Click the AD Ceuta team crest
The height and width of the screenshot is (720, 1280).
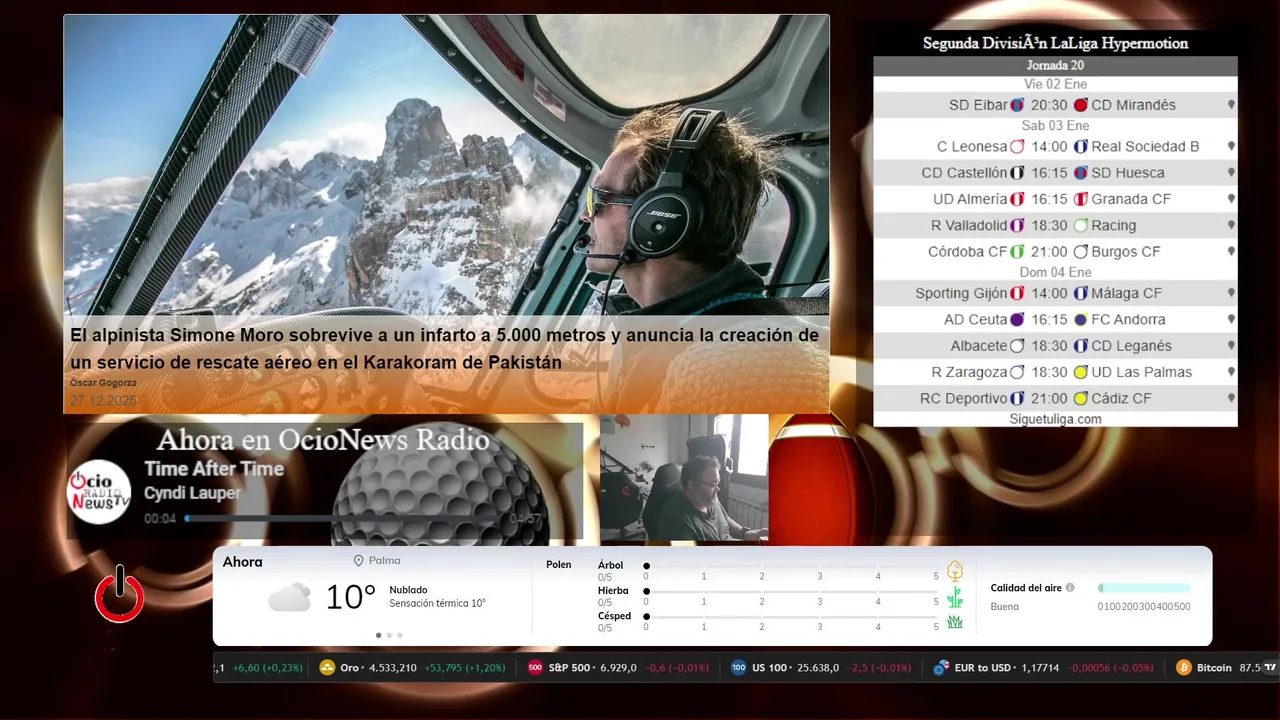[x=1017, y=320]
